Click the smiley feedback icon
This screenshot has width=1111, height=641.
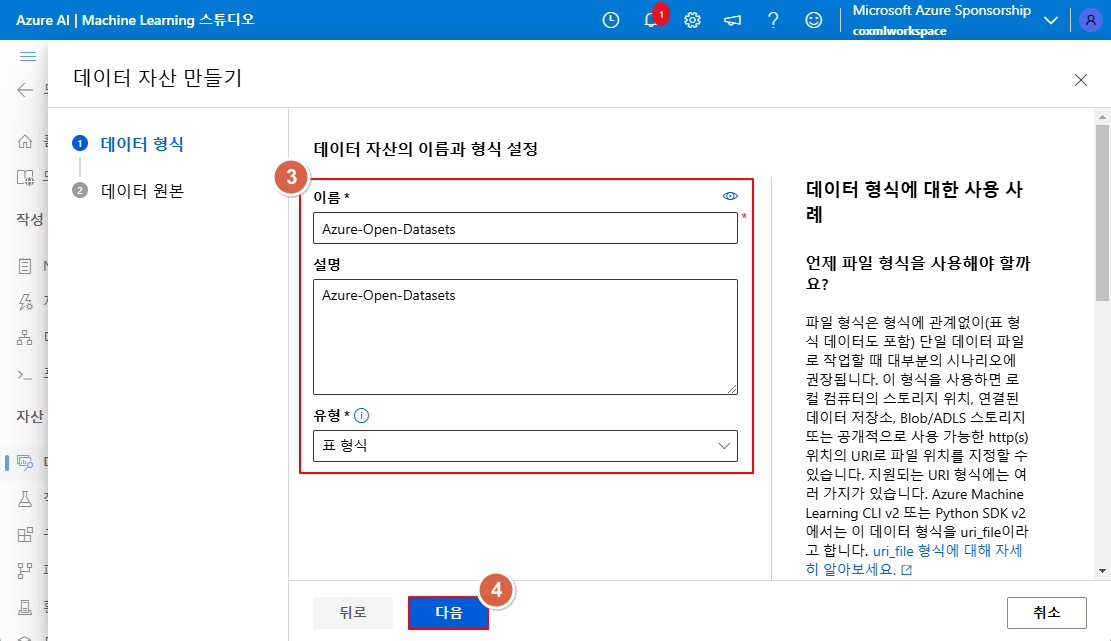click(x=813, y=20)
